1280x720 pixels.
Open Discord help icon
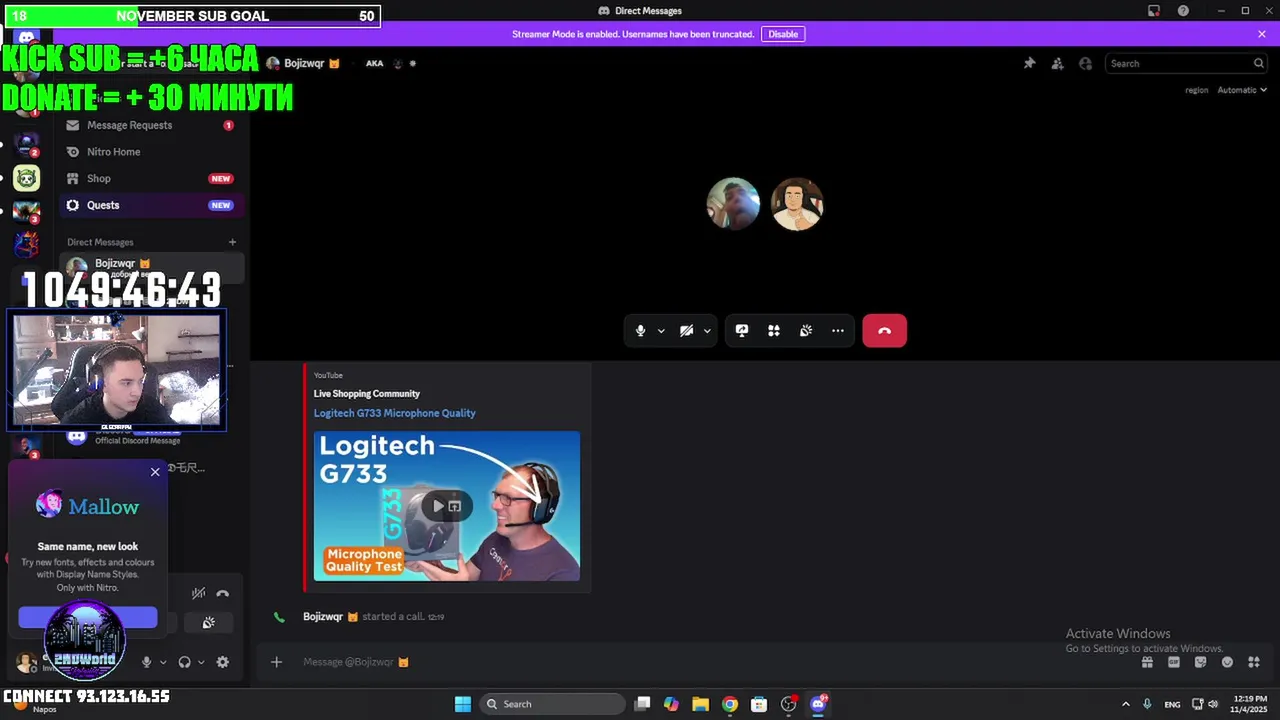click(x=1184, y=11)
